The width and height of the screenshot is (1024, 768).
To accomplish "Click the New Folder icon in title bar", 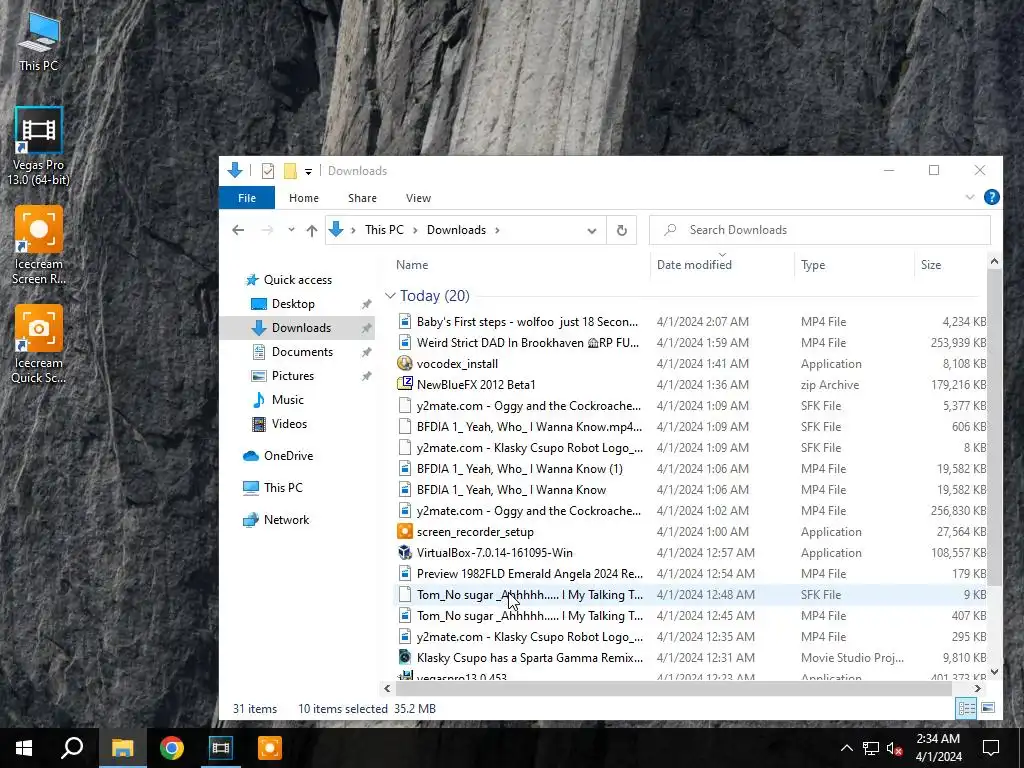I will click(290, 171).
